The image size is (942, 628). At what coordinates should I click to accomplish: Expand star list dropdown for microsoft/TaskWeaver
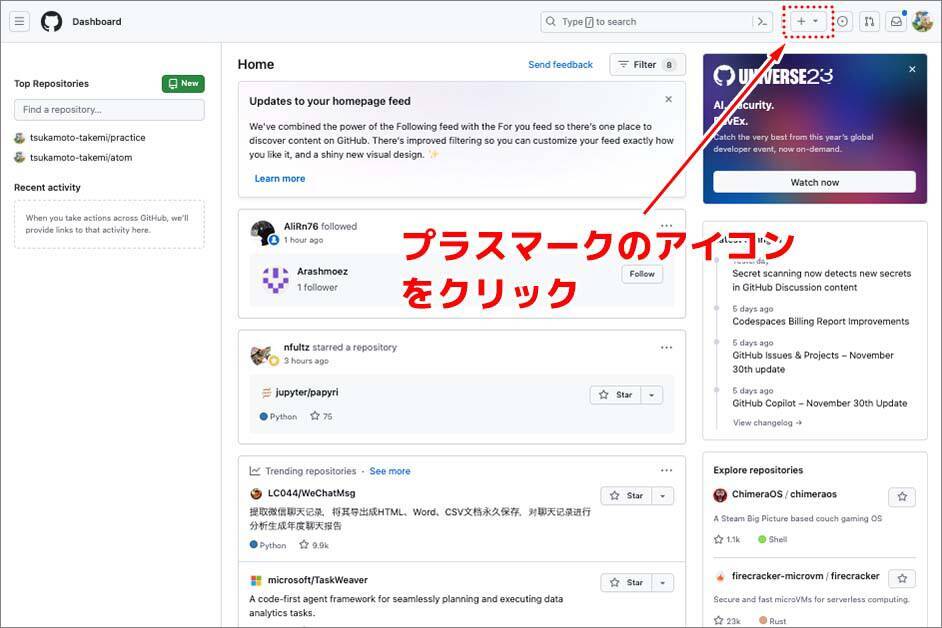(663, 582)
